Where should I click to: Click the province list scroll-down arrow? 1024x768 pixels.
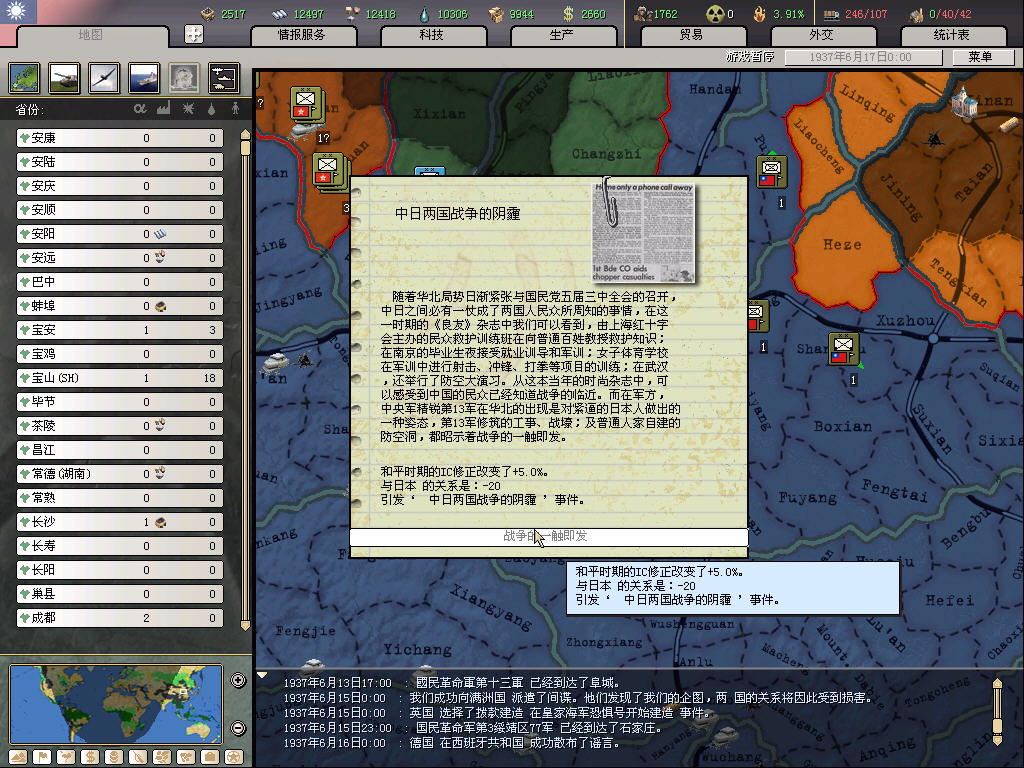(x=246, y=625)
